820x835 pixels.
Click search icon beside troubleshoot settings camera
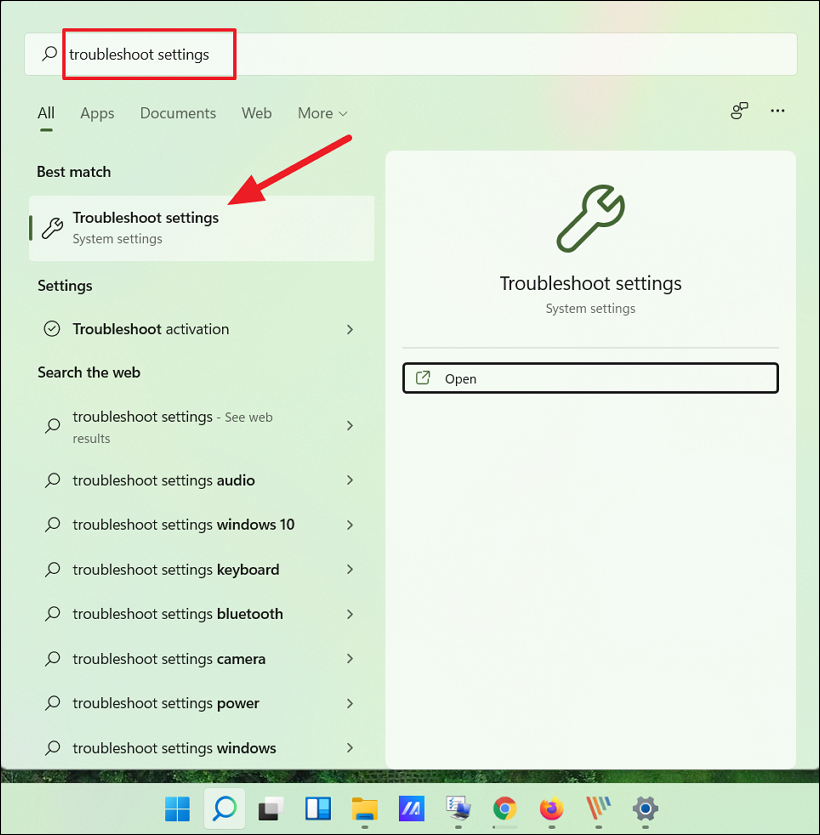[x=52, y=658]
